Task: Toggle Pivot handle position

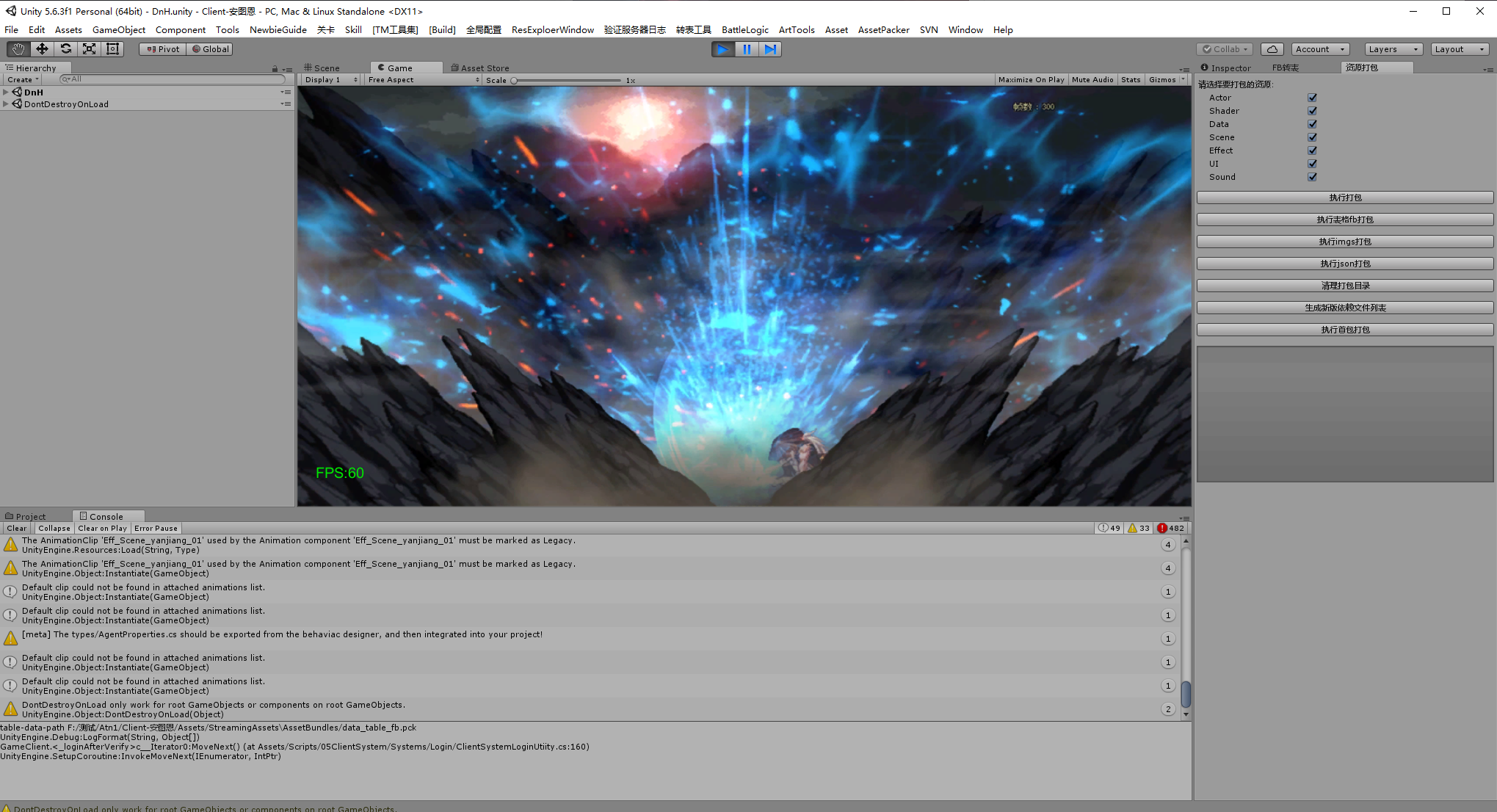Action: coord(163,49)
